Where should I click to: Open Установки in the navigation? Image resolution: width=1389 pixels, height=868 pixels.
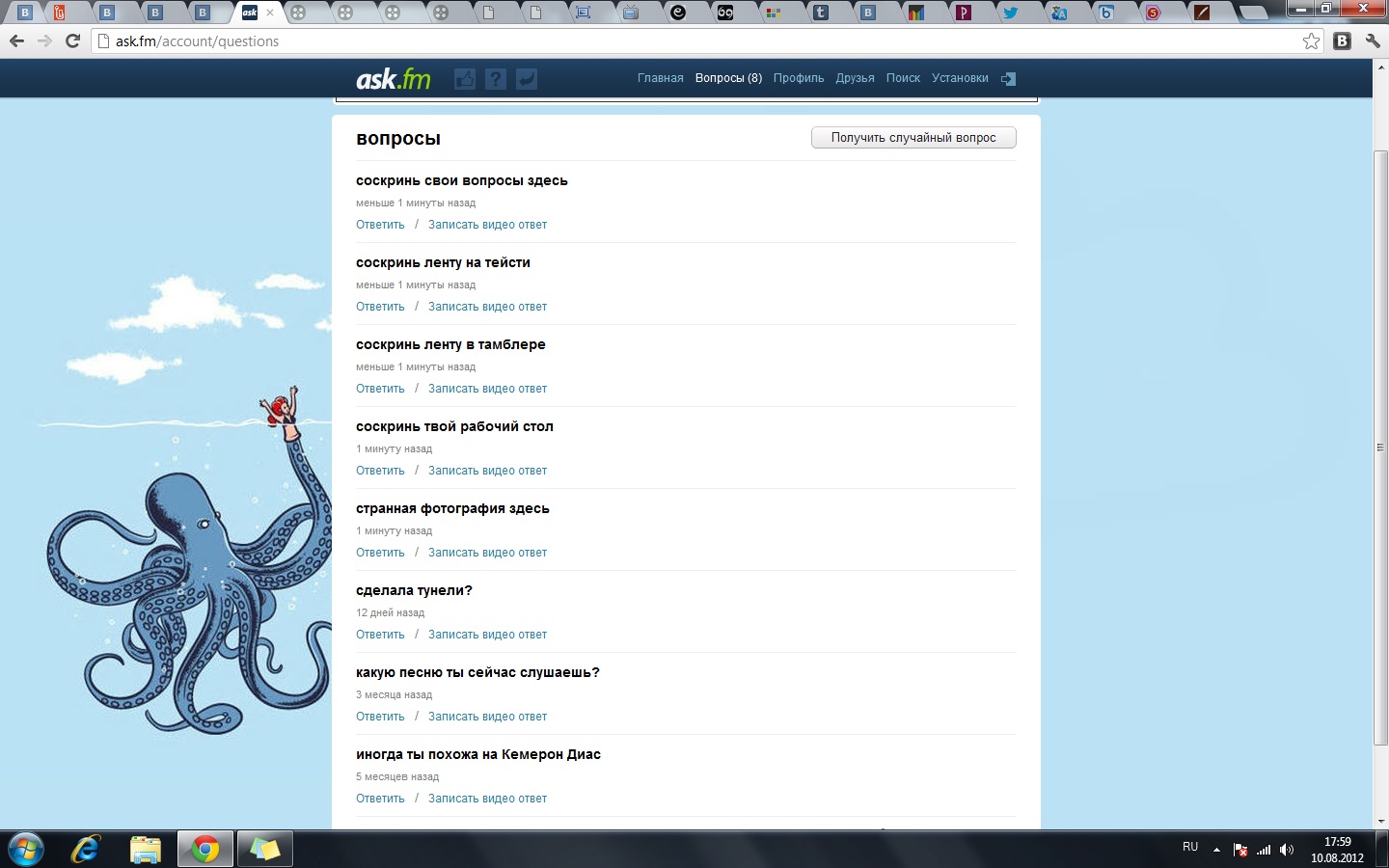[x=960, y=78]
